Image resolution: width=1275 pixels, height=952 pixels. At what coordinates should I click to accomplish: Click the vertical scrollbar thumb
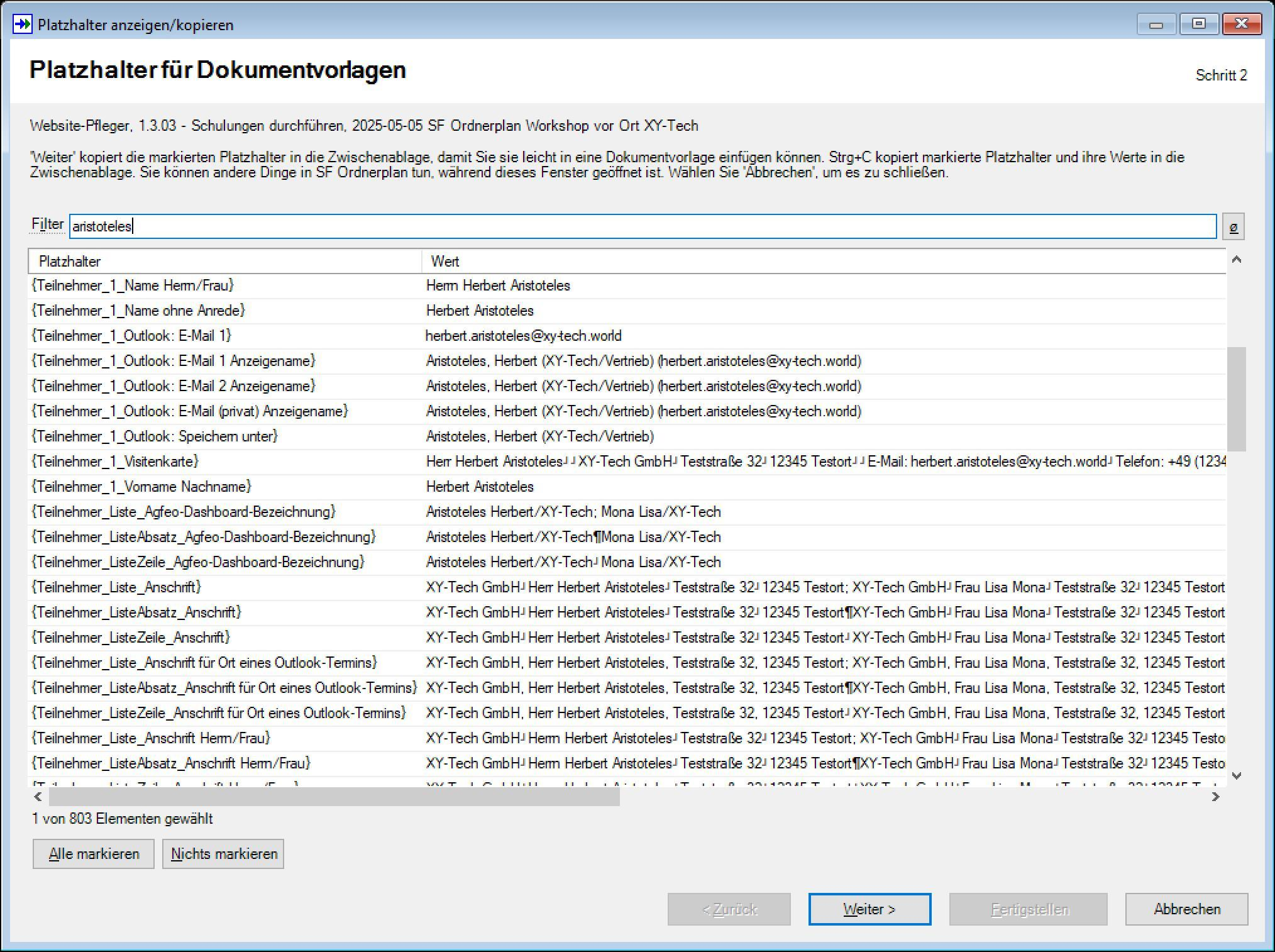click(1236, 399)
